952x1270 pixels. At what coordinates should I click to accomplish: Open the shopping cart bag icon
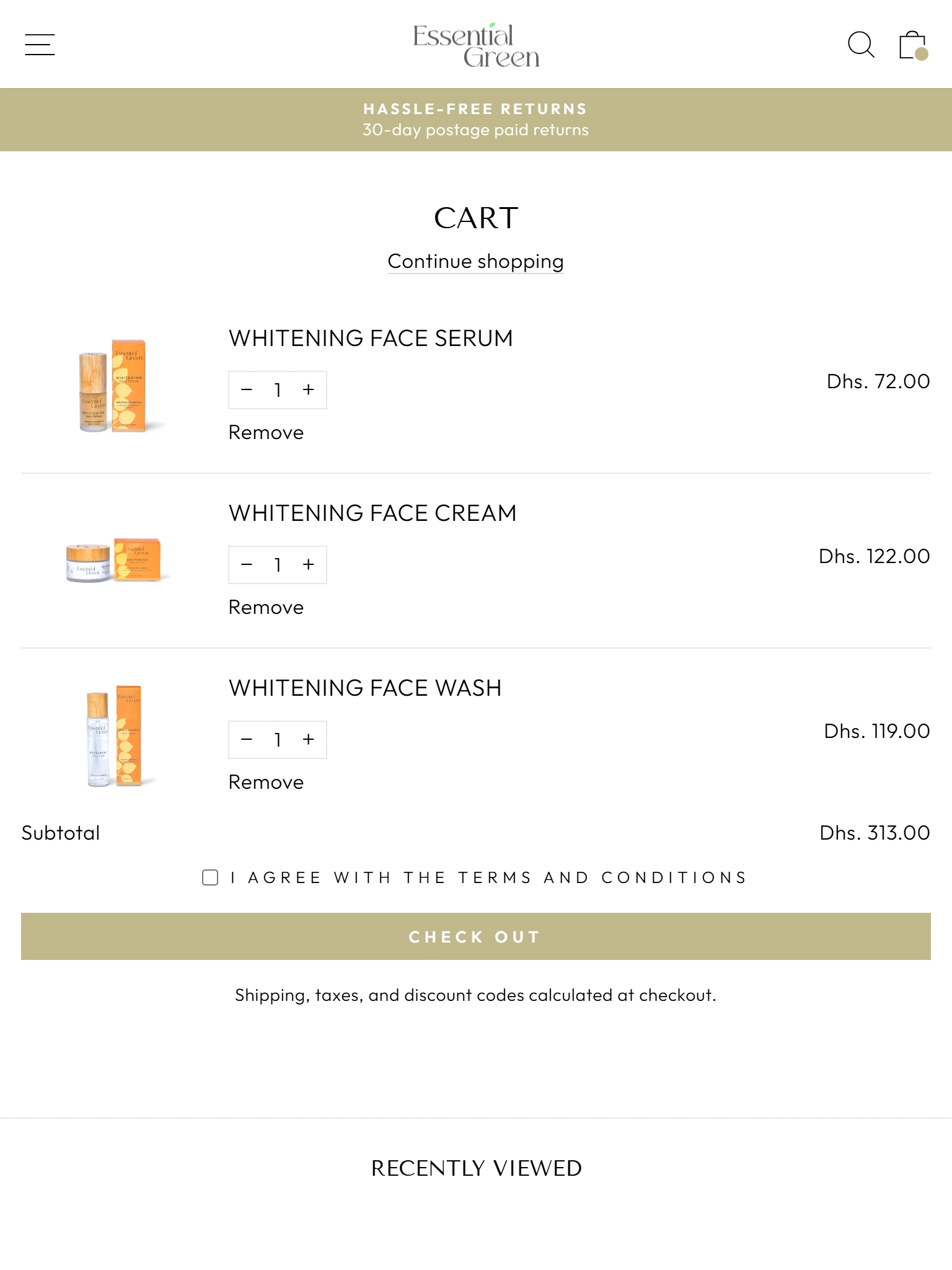coord(912,45)
